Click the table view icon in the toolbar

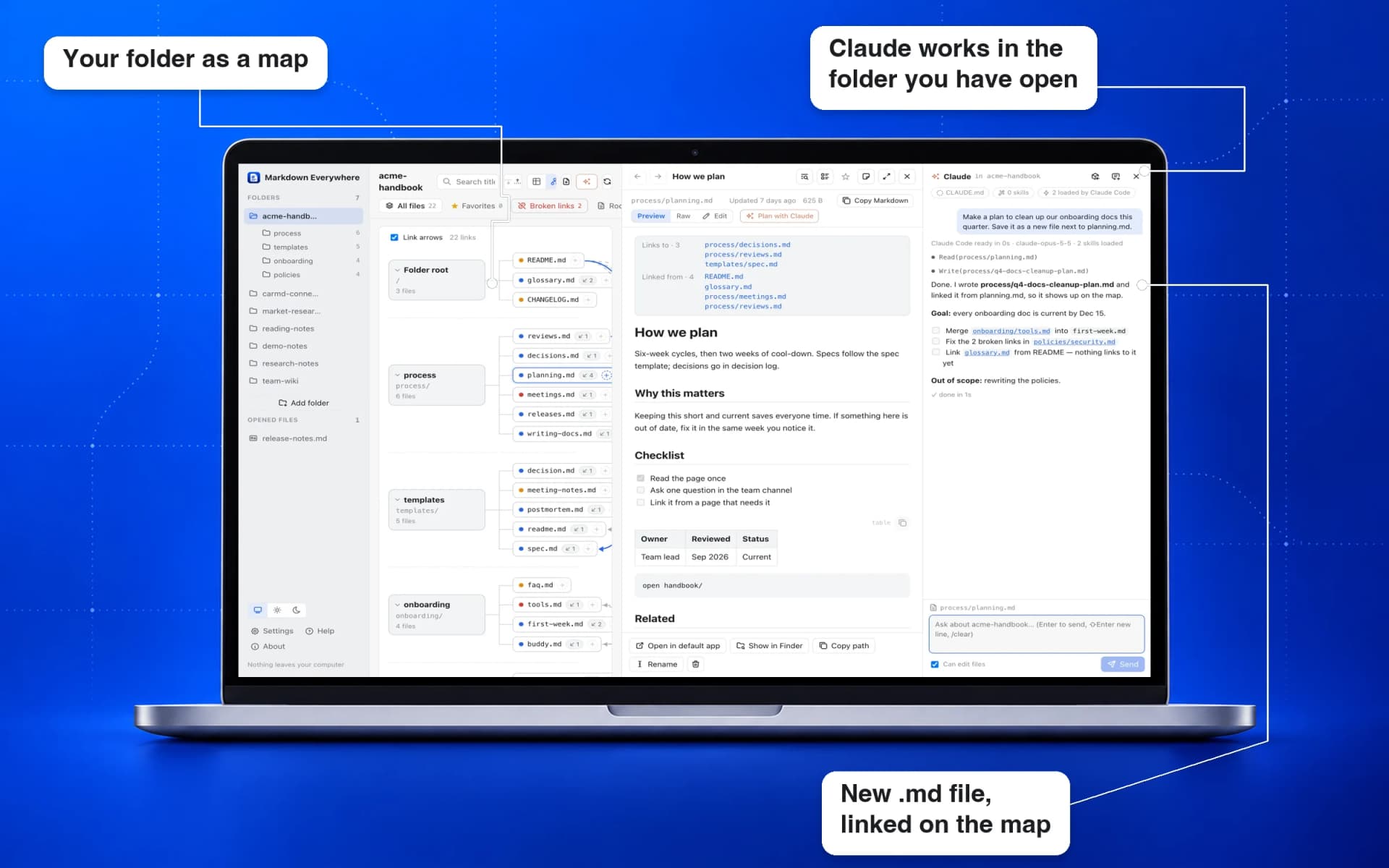point(536,182)
